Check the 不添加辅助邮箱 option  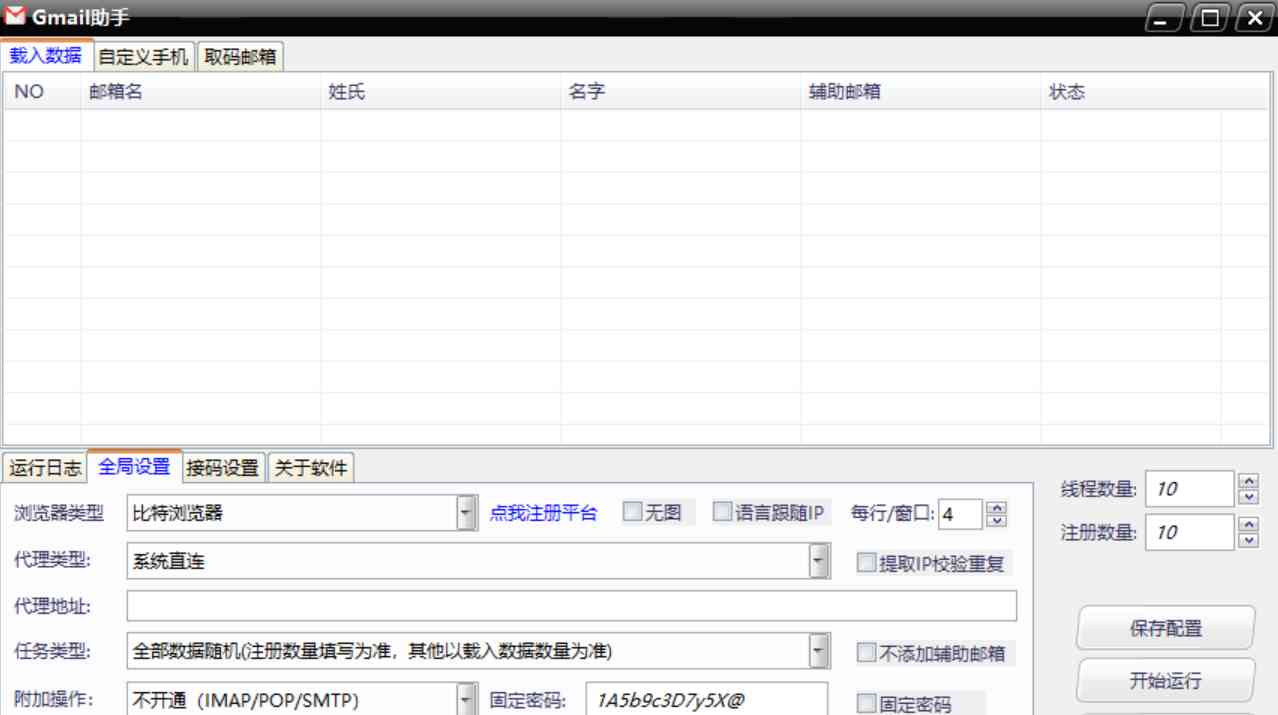(866, 653)
